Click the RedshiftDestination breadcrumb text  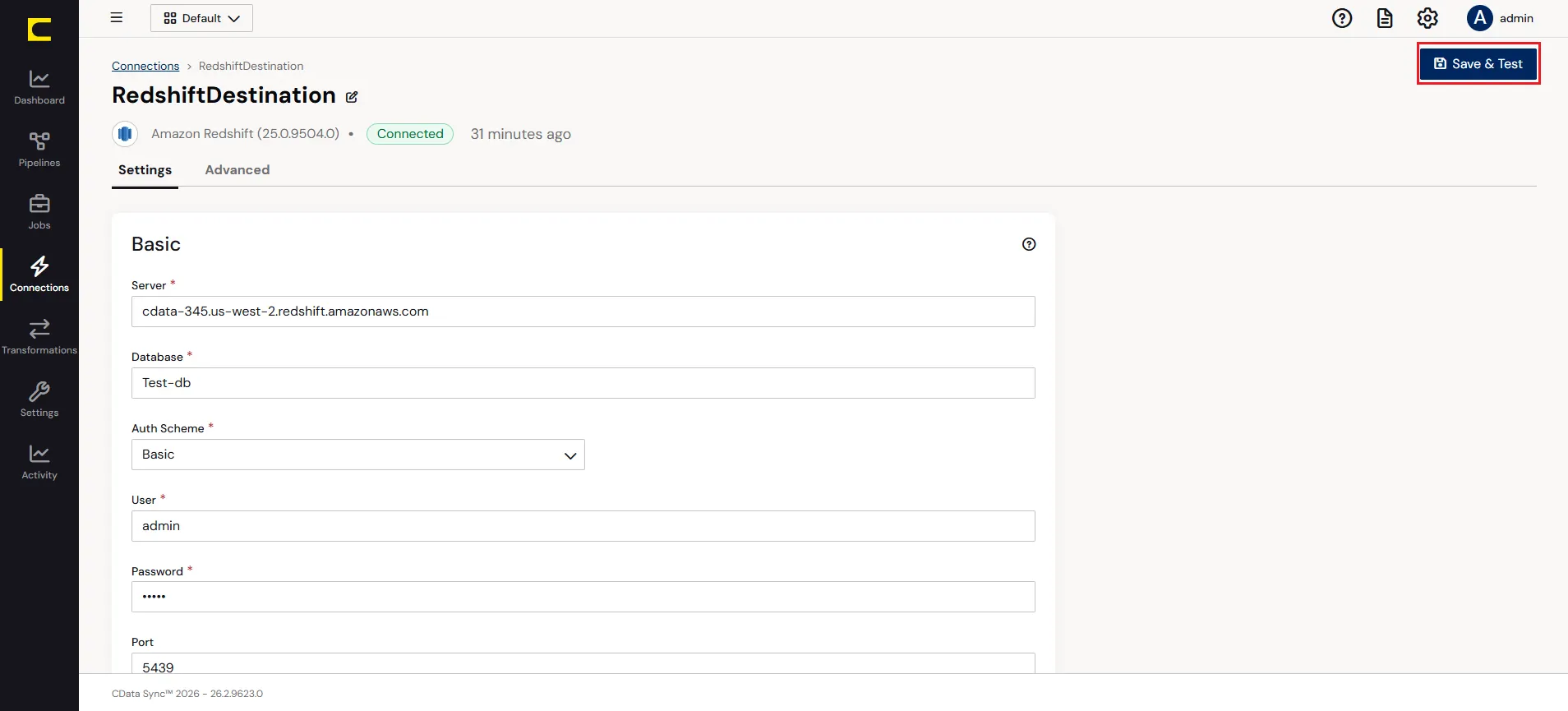(x=251, y=66)
